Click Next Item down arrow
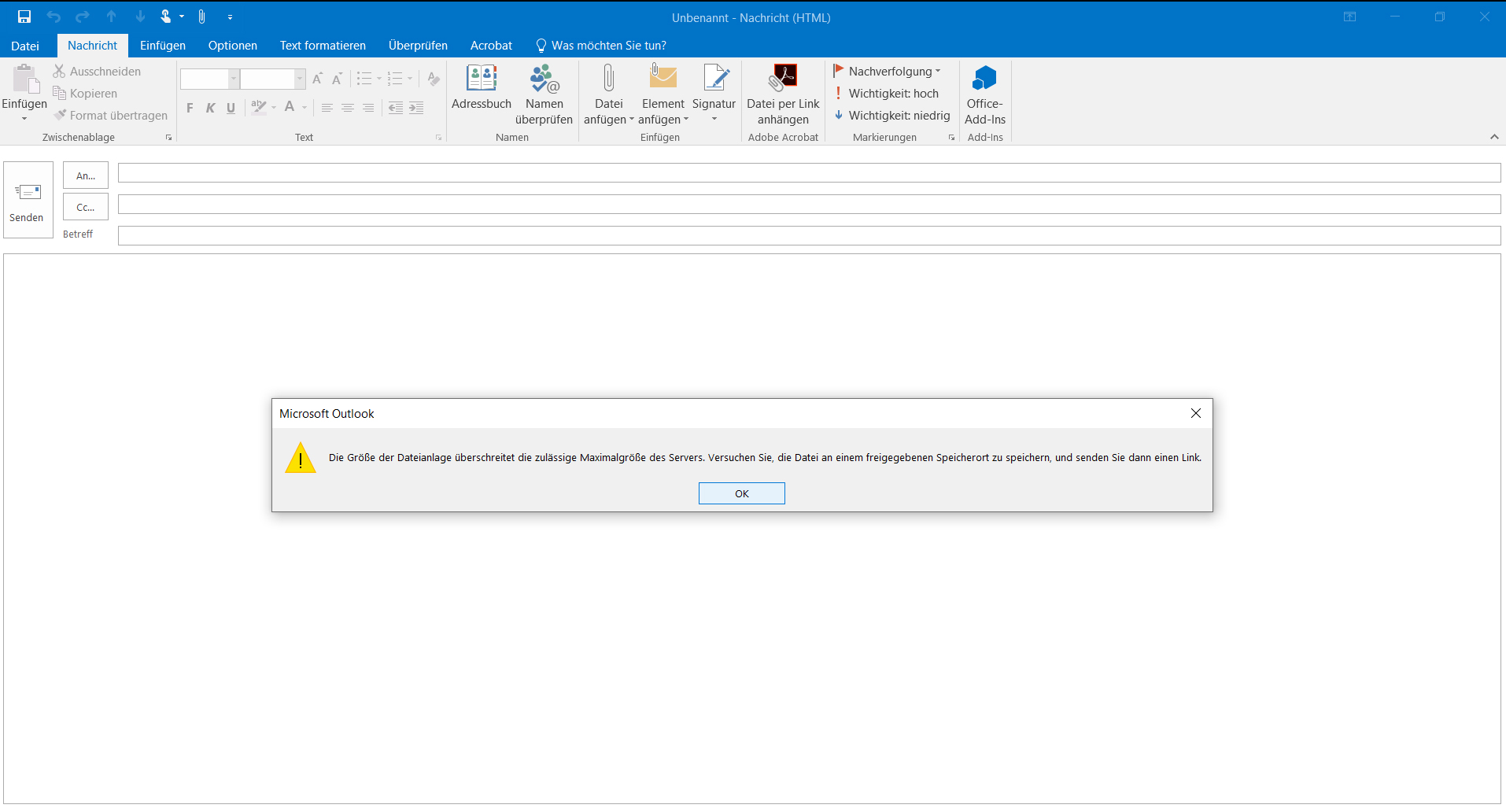Viewport: 1506px width, 812px height. pos(140,17)
